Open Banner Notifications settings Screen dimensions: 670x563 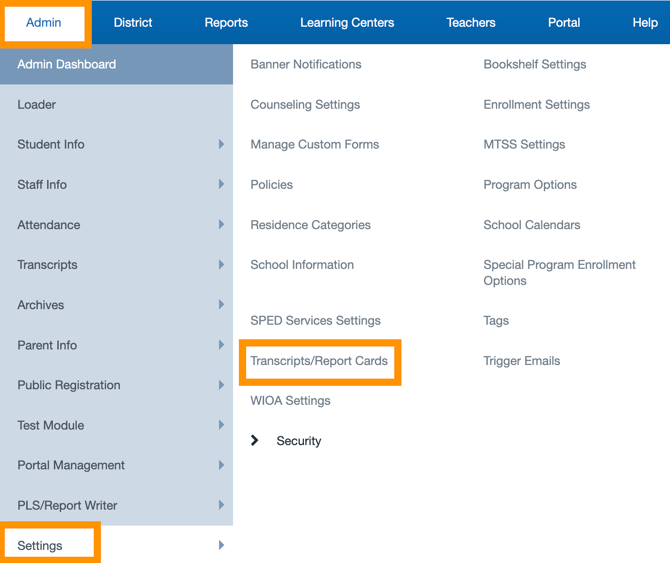coord(306,64)
